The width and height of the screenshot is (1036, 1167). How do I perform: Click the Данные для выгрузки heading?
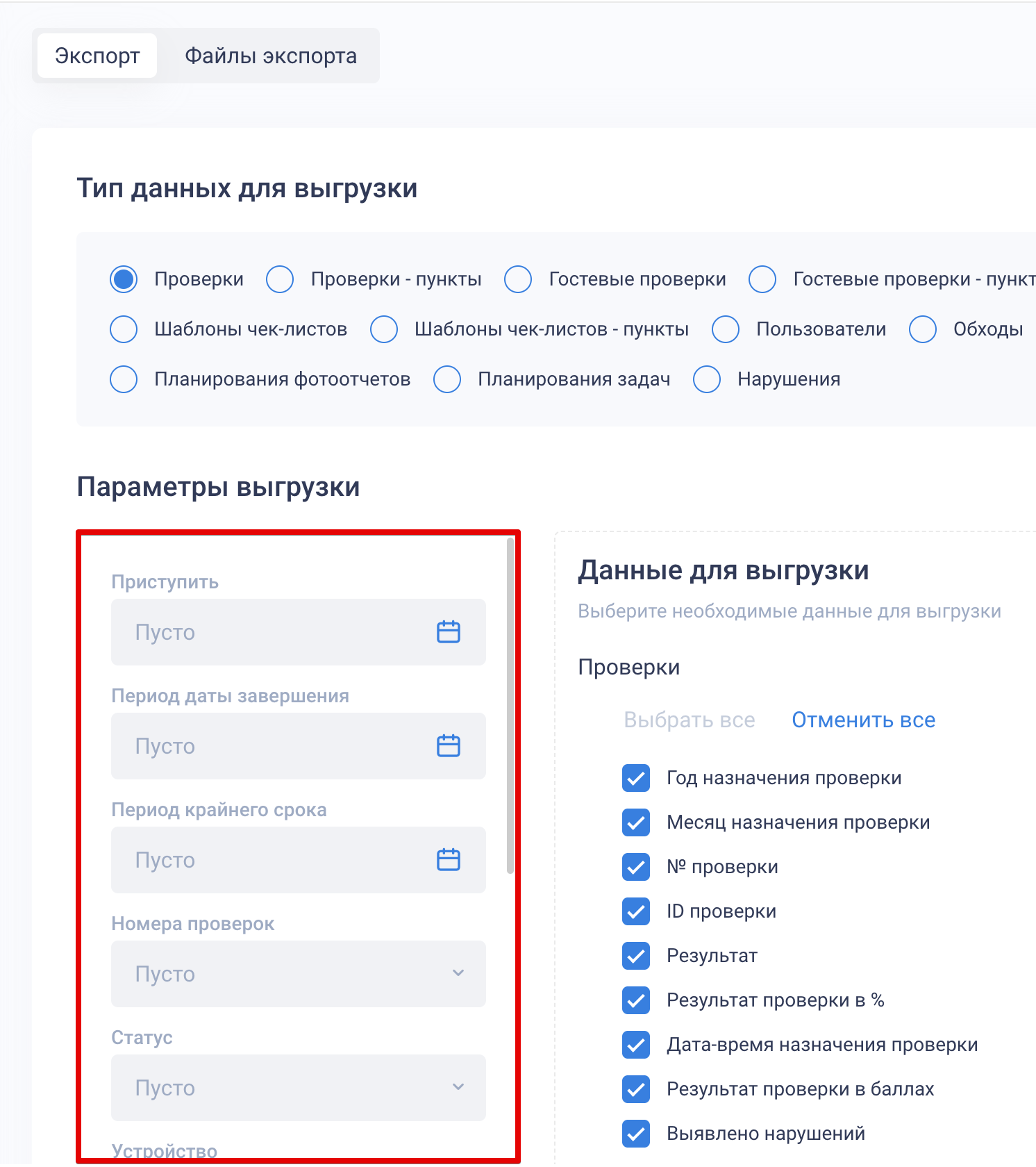(724, 570)
